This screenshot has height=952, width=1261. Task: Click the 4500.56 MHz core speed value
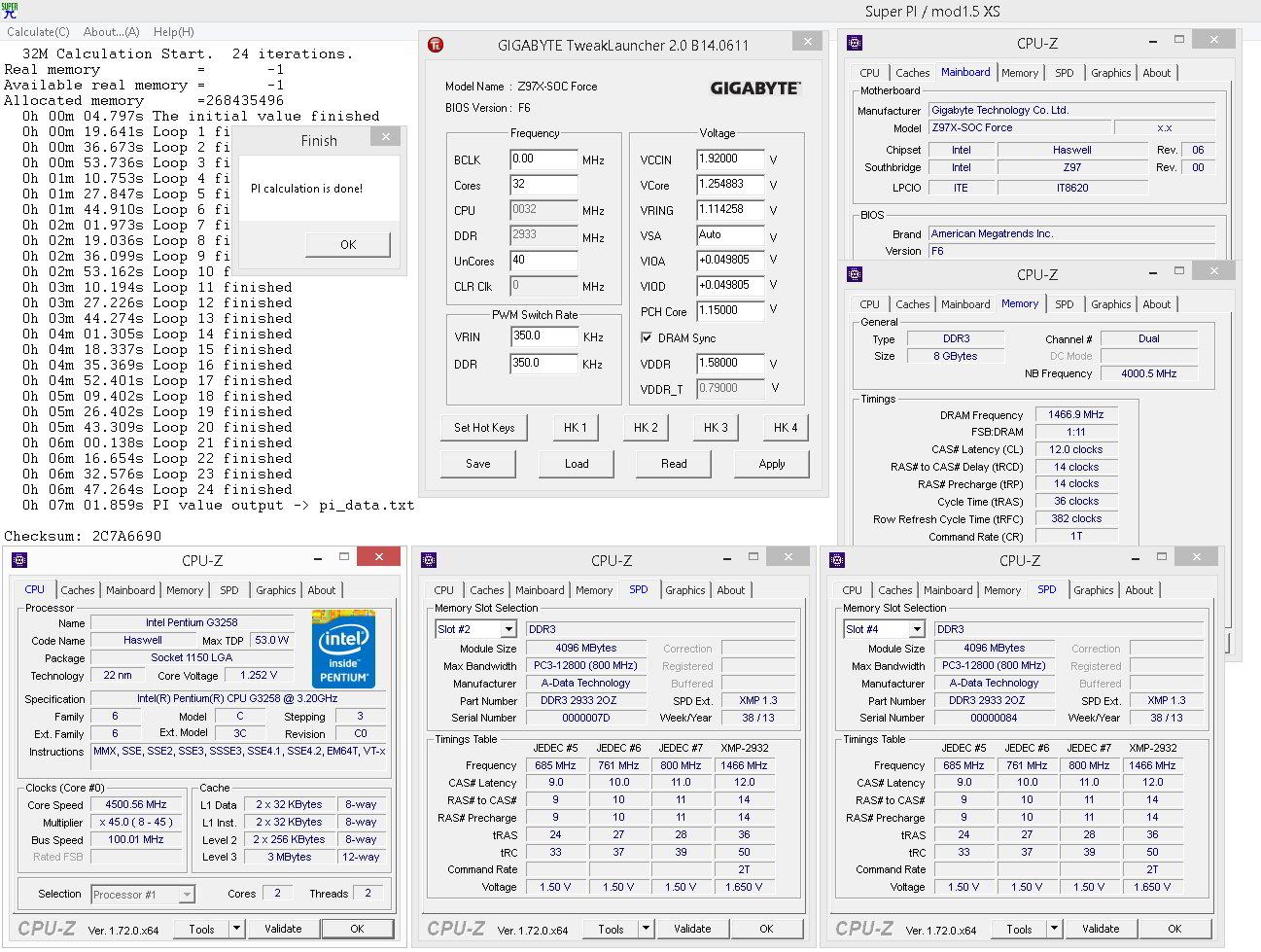tap(136, 804)
